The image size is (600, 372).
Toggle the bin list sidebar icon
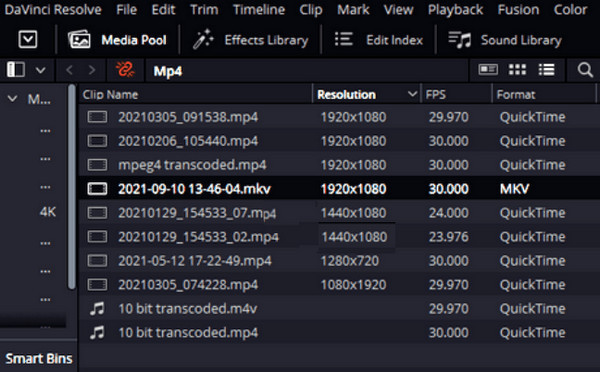16,70
